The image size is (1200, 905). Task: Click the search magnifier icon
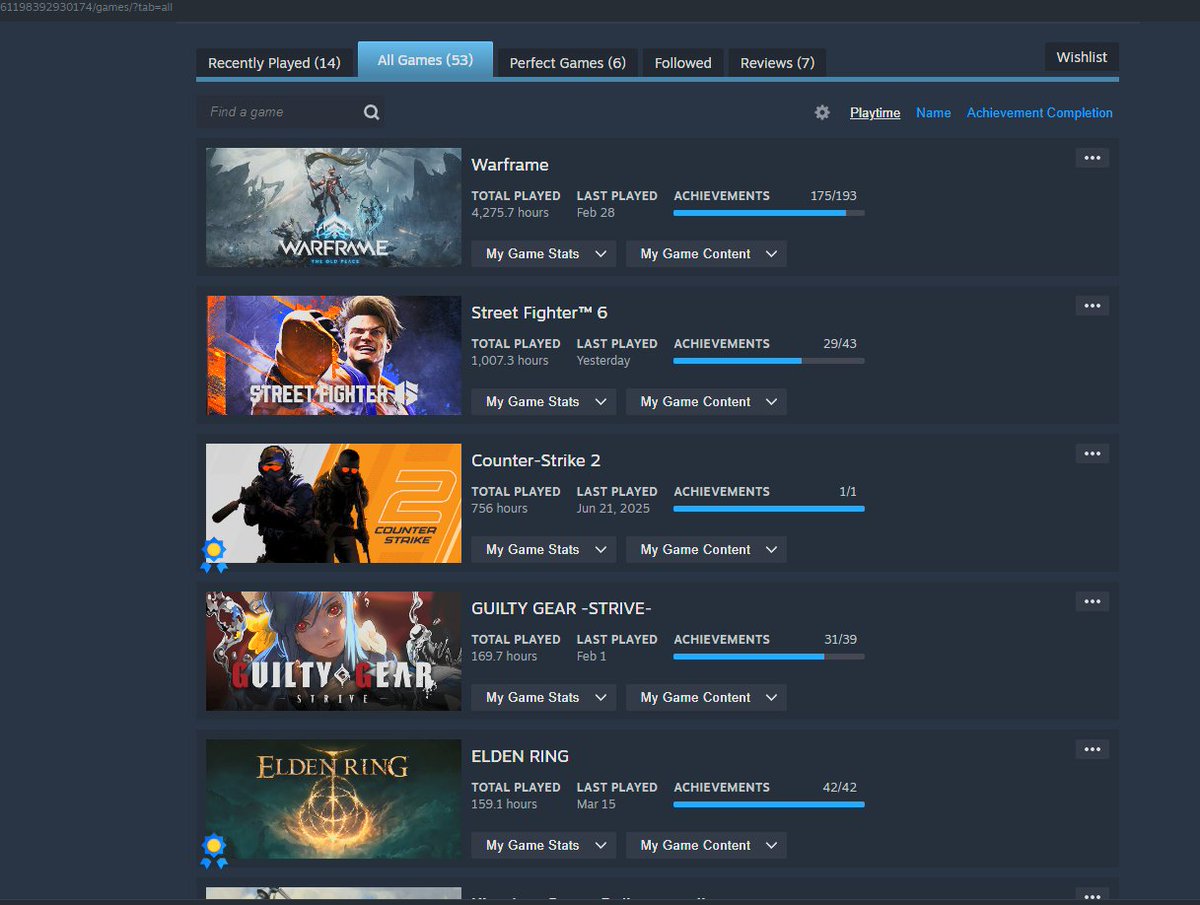[371, 112]
